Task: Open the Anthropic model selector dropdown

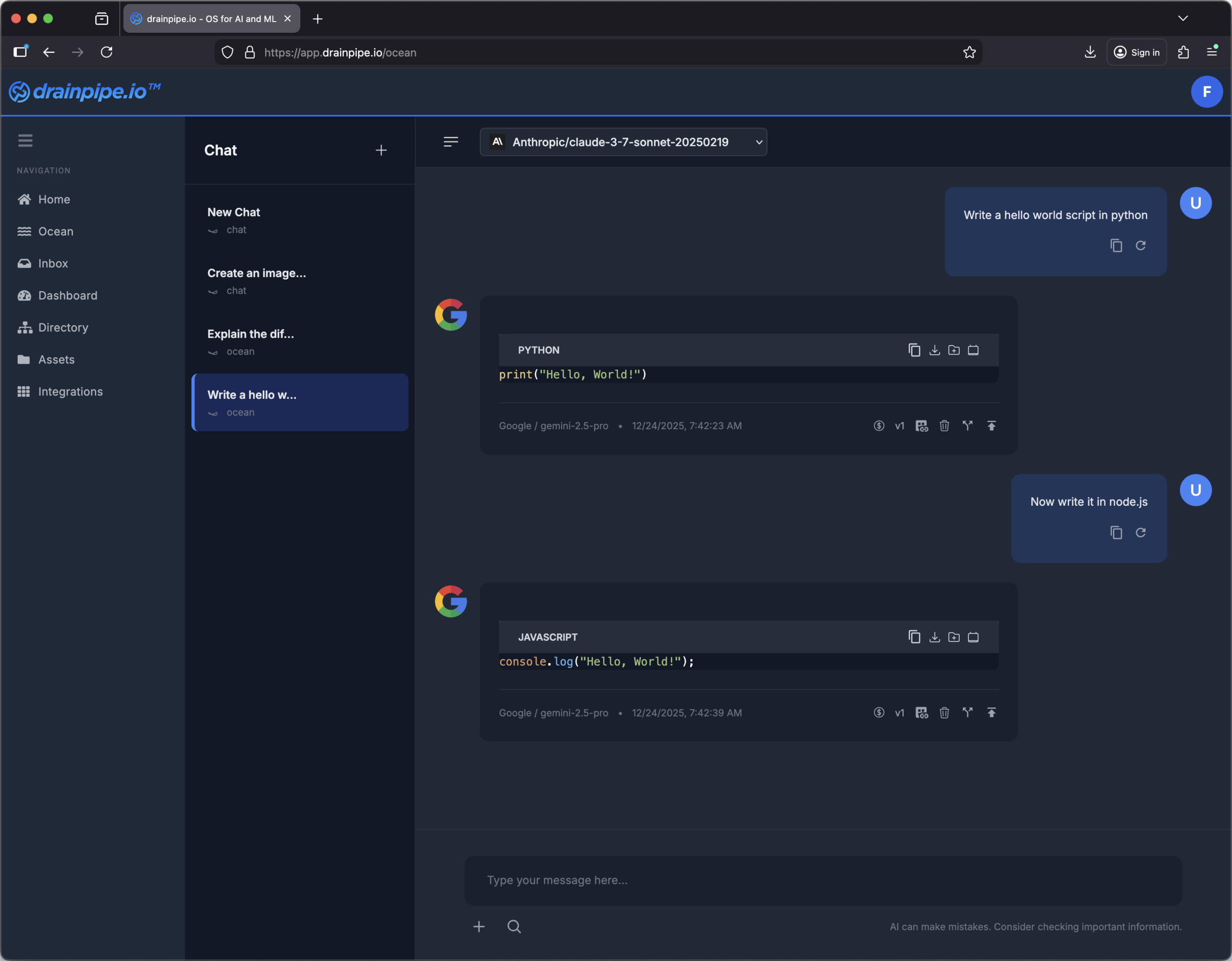Action: click(x=623, y=142)
